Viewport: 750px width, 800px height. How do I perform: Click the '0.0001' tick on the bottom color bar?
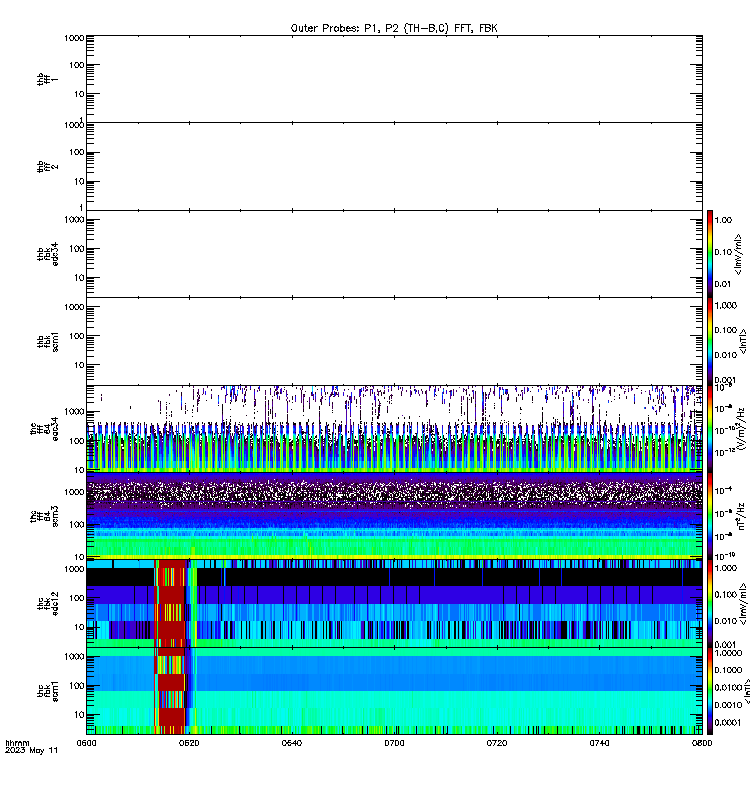[728, 722]
